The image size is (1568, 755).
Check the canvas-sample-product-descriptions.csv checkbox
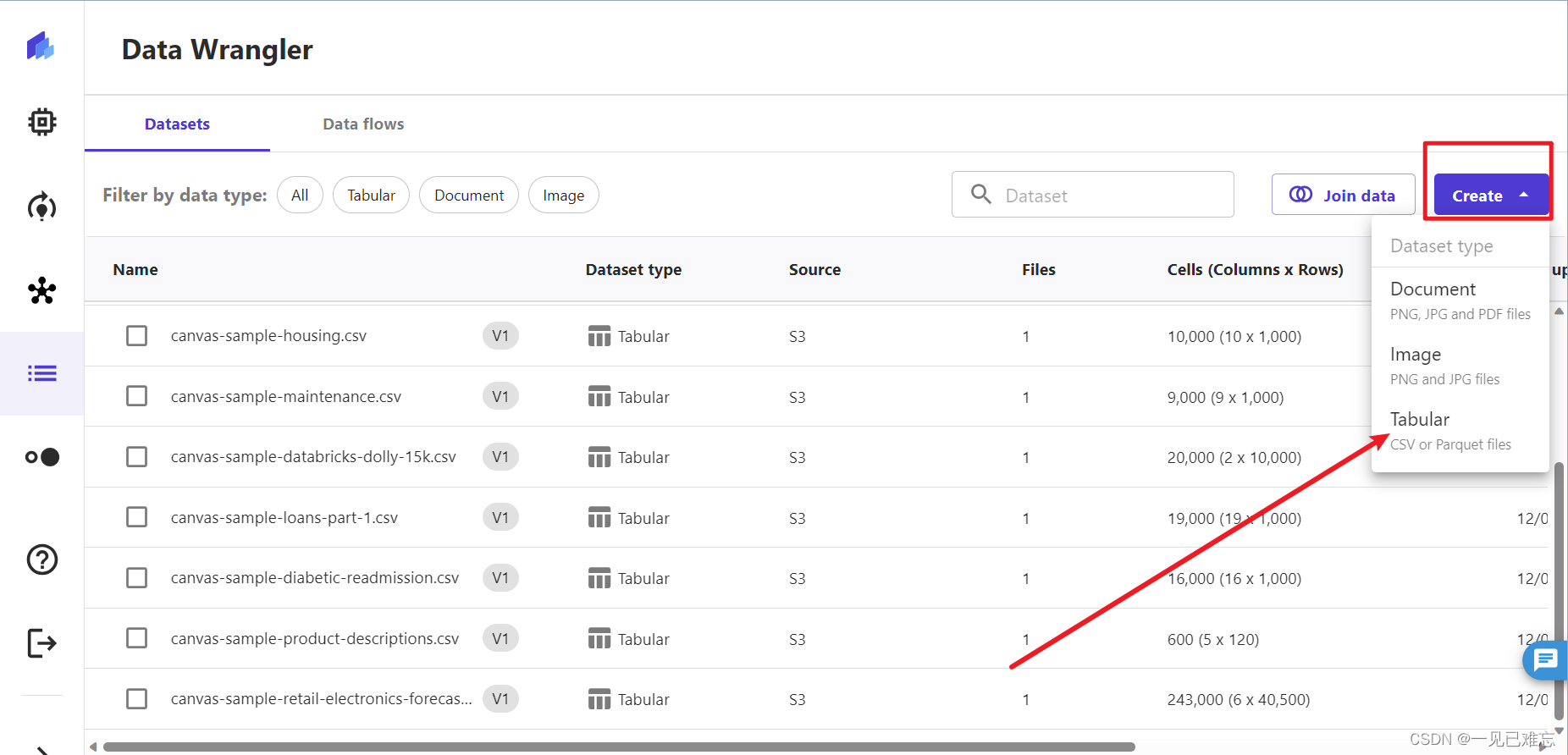(136, 638)
